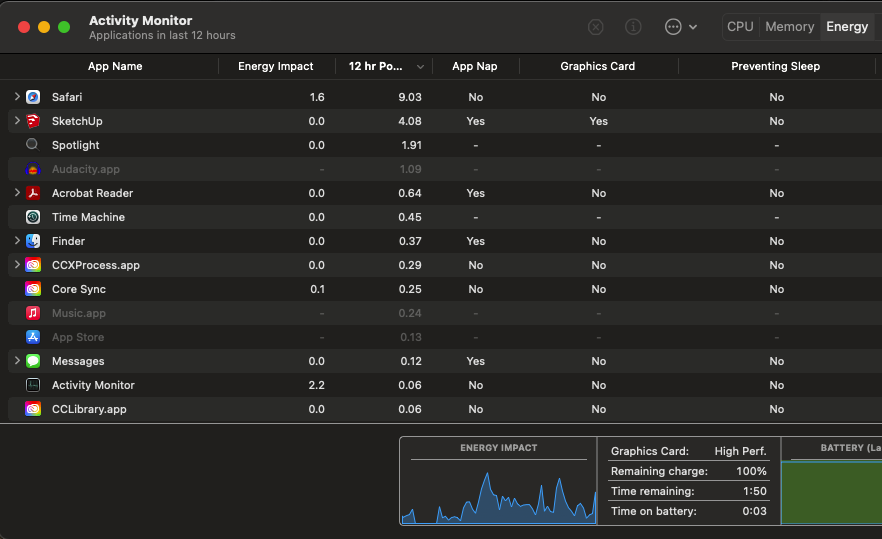Click Safari's 9.03 power value

point(410,97)
